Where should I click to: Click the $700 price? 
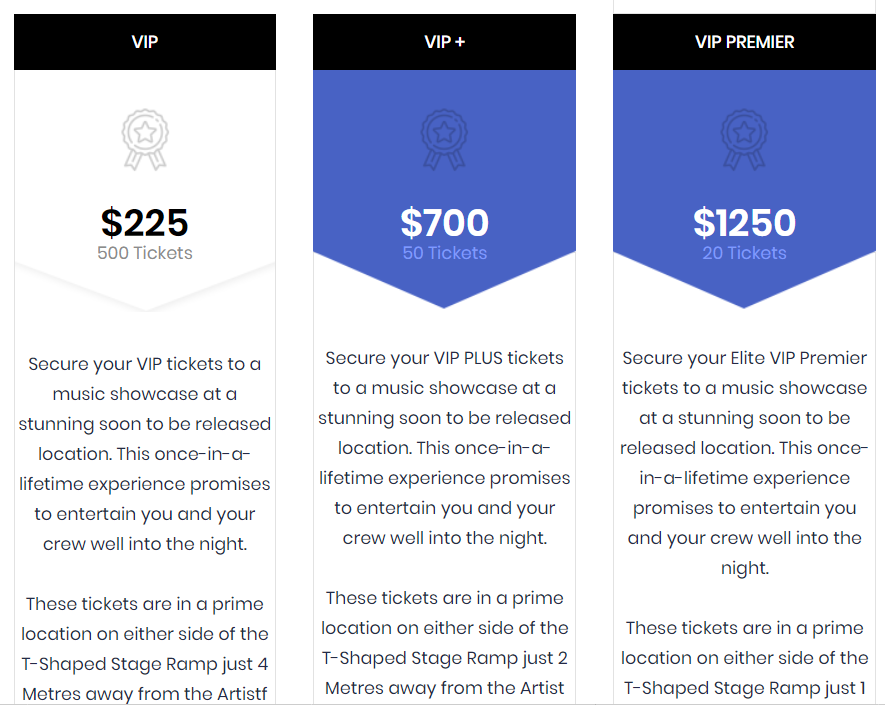click(444, 222)
